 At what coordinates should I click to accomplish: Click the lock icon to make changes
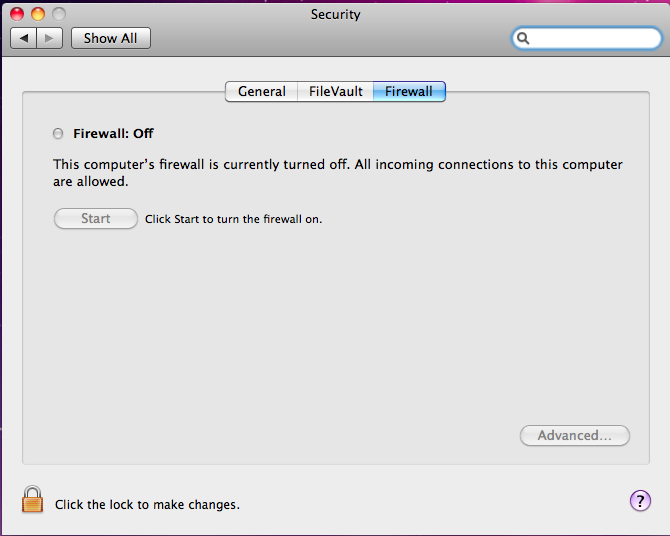point(33,499)
